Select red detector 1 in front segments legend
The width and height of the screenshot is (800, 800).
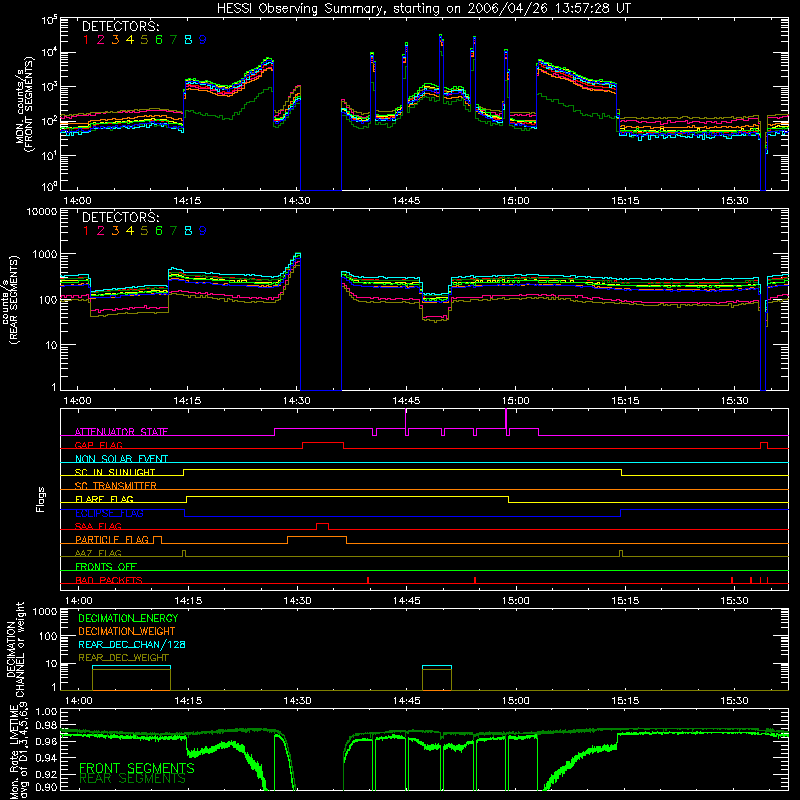point(86,40)
